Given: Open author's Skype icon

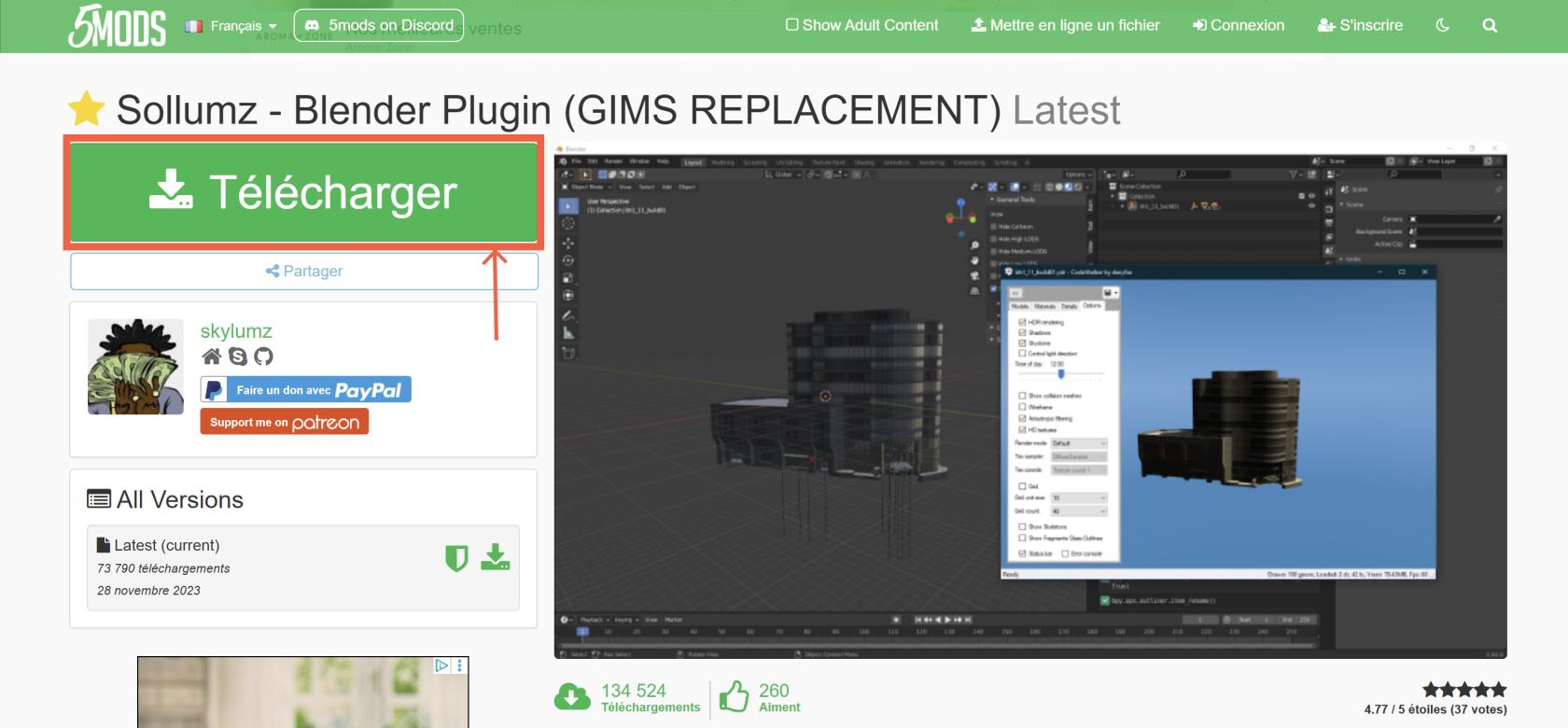Looking at the screenshot, I should 238,357.
